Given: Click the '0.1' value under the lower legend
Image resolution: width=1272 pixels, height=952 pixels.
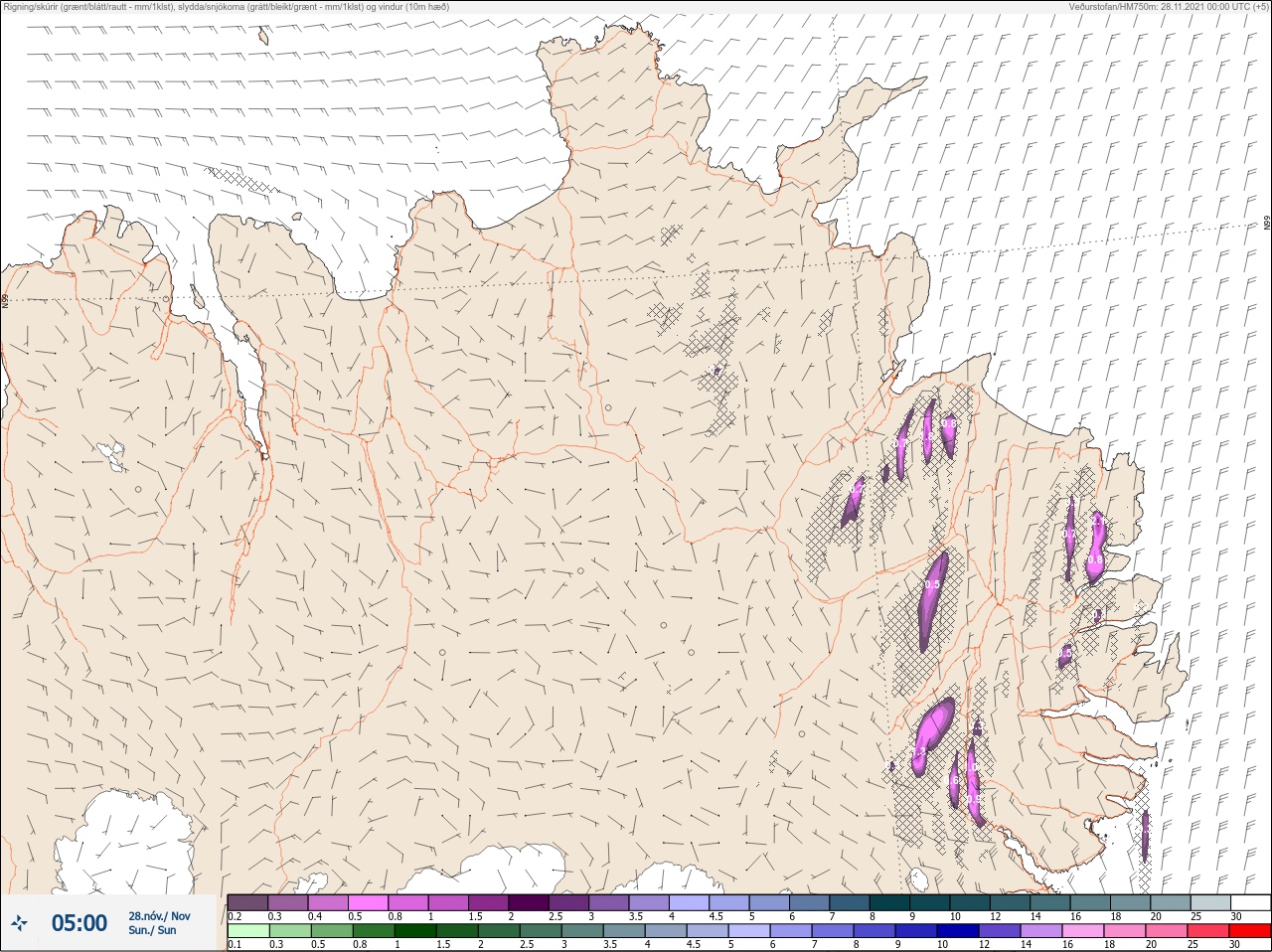Looking at the screenshot, I should (x=235, y=945).
